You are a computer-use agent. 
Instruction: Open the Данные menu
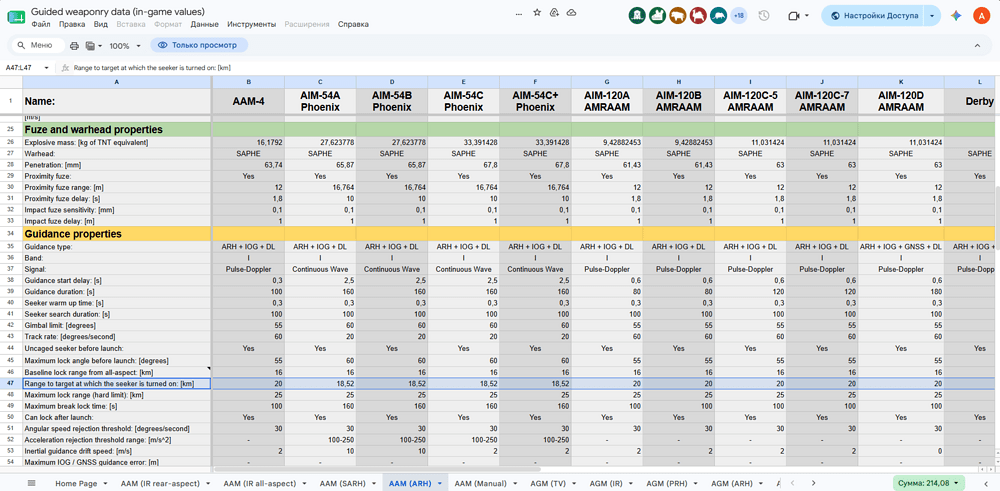click(x=204, y=24)
